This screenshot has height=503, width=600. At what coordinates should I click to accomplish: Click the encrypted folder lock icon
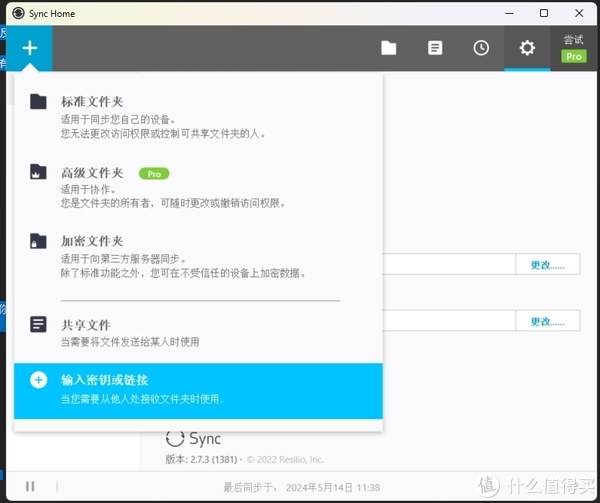pyautogui.click(x=38, y=241)
